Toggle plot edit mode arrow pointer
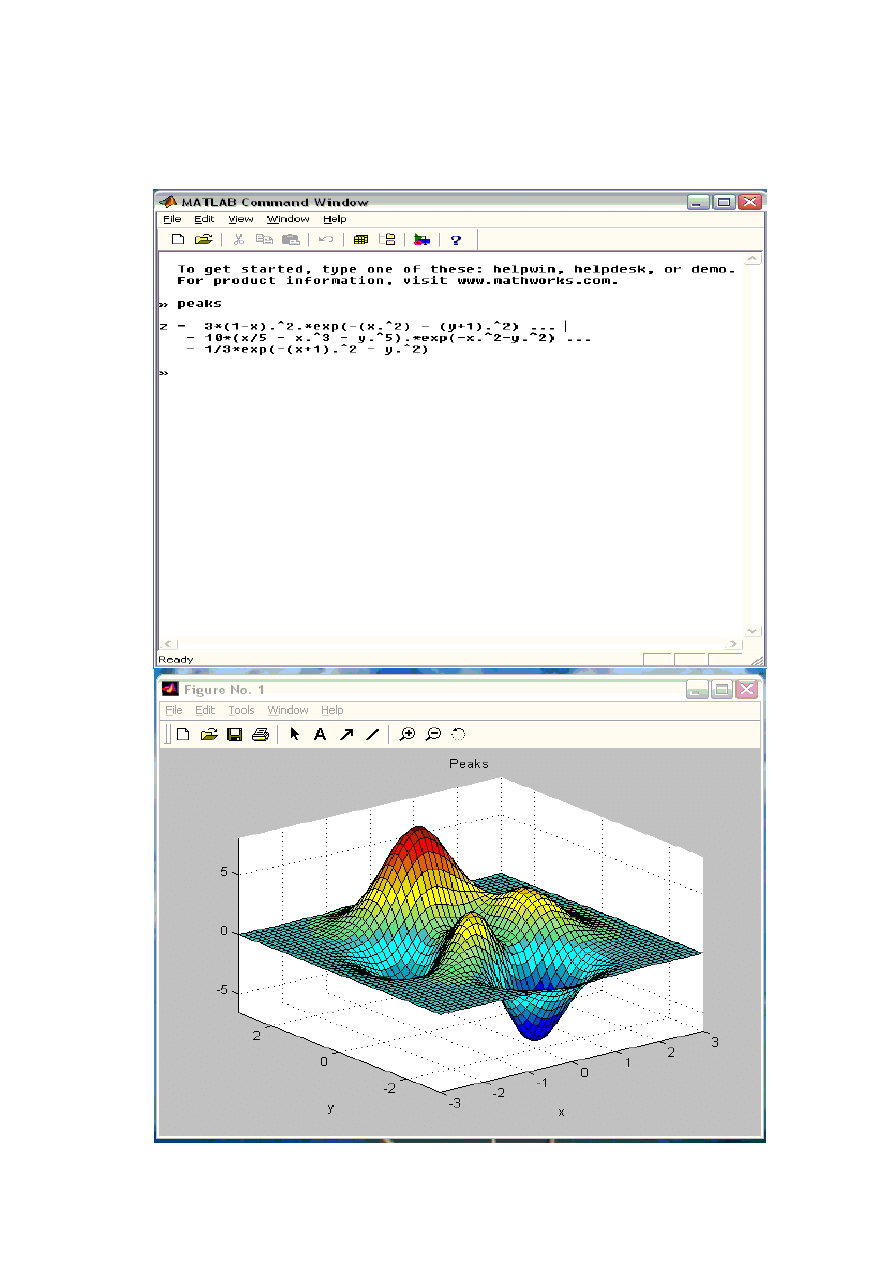This screenshot has height=1263, width=893. 294,734
